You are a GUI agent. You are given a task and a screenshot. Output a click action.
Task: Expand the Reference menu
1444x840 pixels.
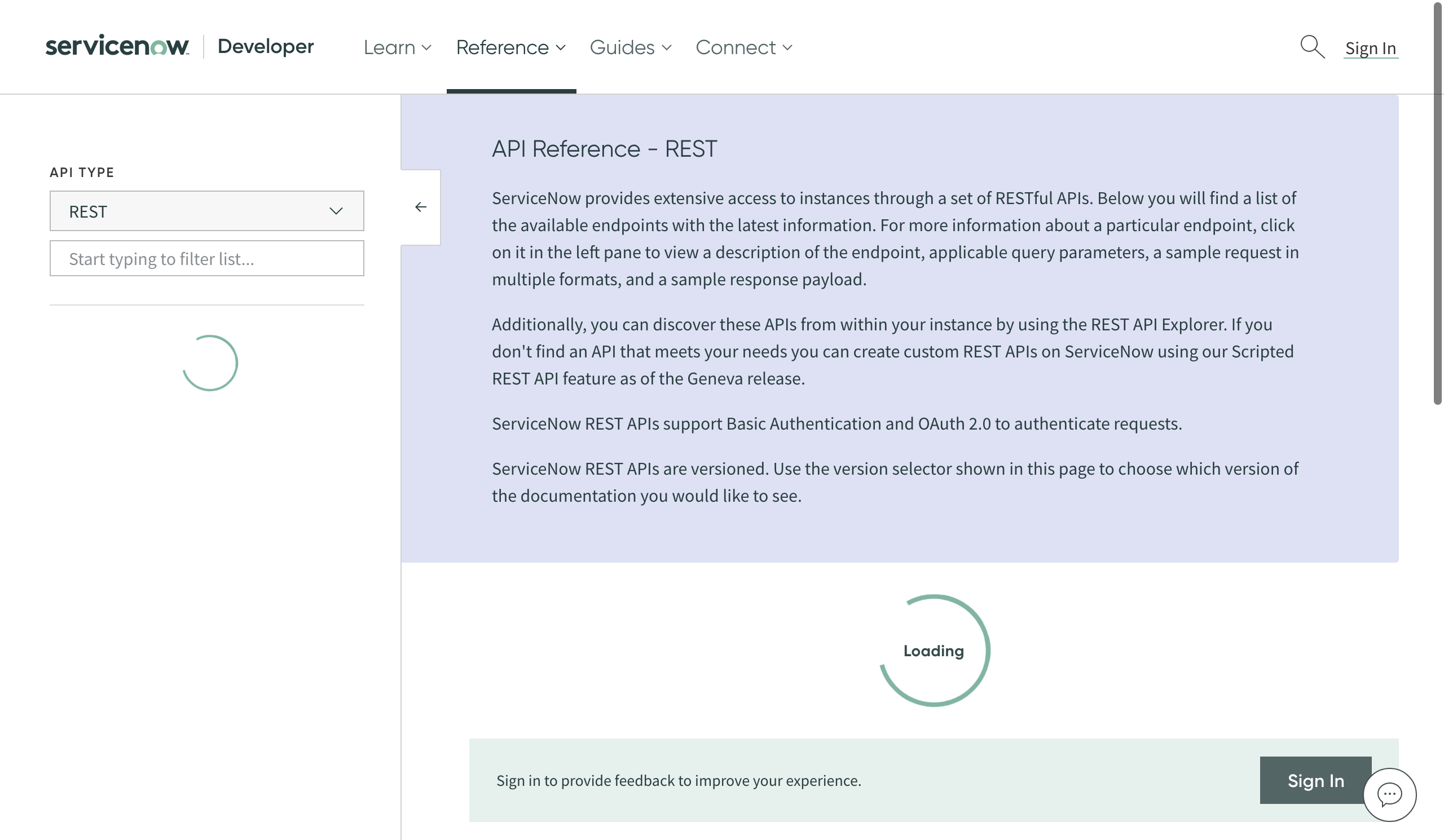tap(510, 47)
